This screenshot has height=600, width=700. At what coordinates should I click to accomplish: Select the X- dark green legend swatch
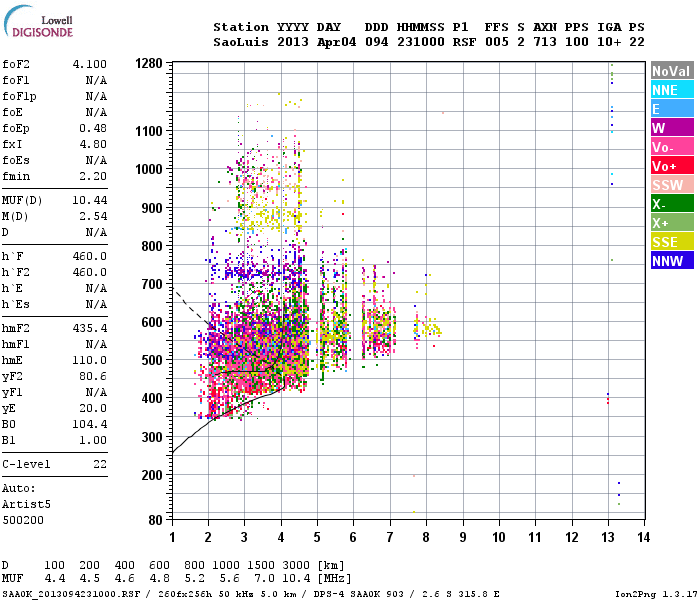(x=672, y=204)
